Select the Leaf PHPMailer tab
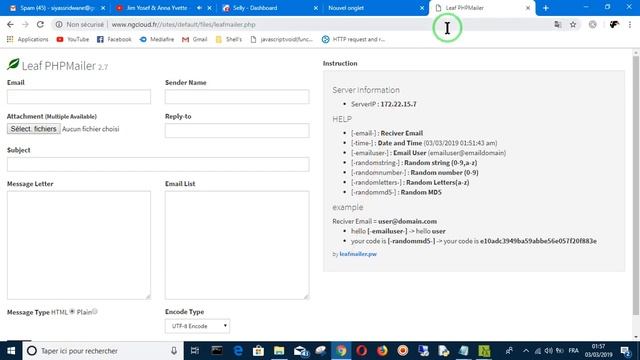Image resolution: width=640 pixels, height=360 pixels. tap(464, 8)
